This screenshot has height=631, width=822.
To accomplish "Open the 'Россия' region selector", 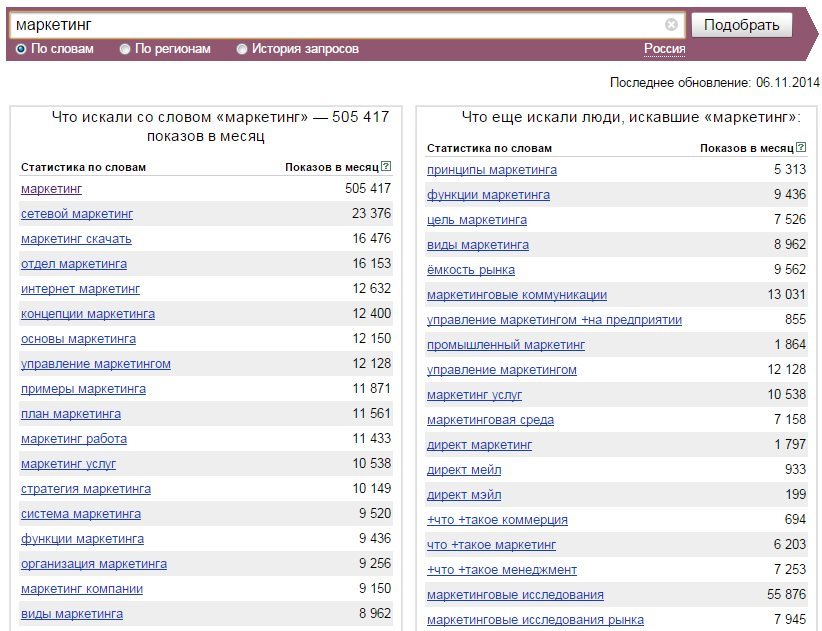I will [x=665, y=49].
